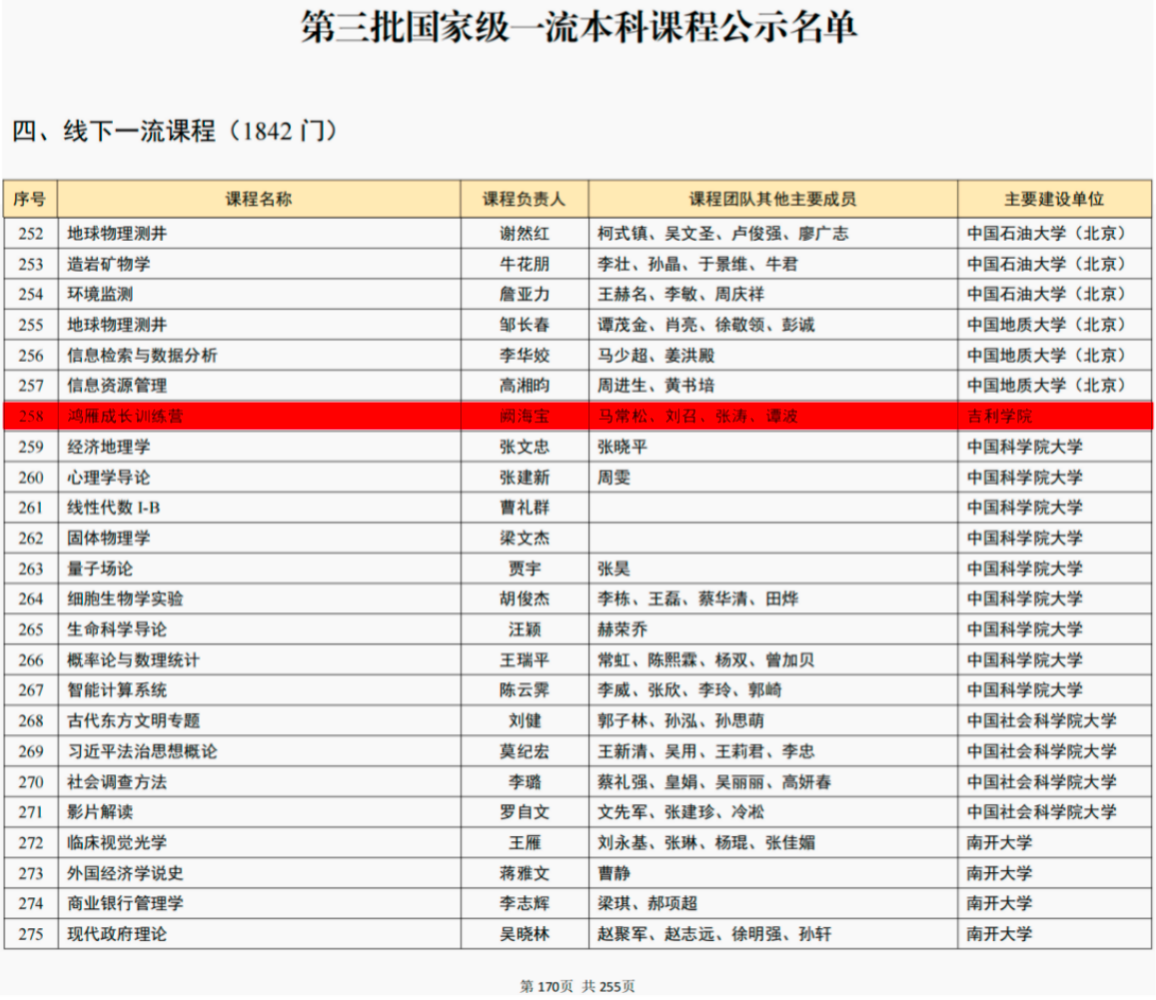Viewport: 1156px width, 1000px height.
Task: Click course leader 张文忠
Action: pyautogui.click(x=524, y=447)
